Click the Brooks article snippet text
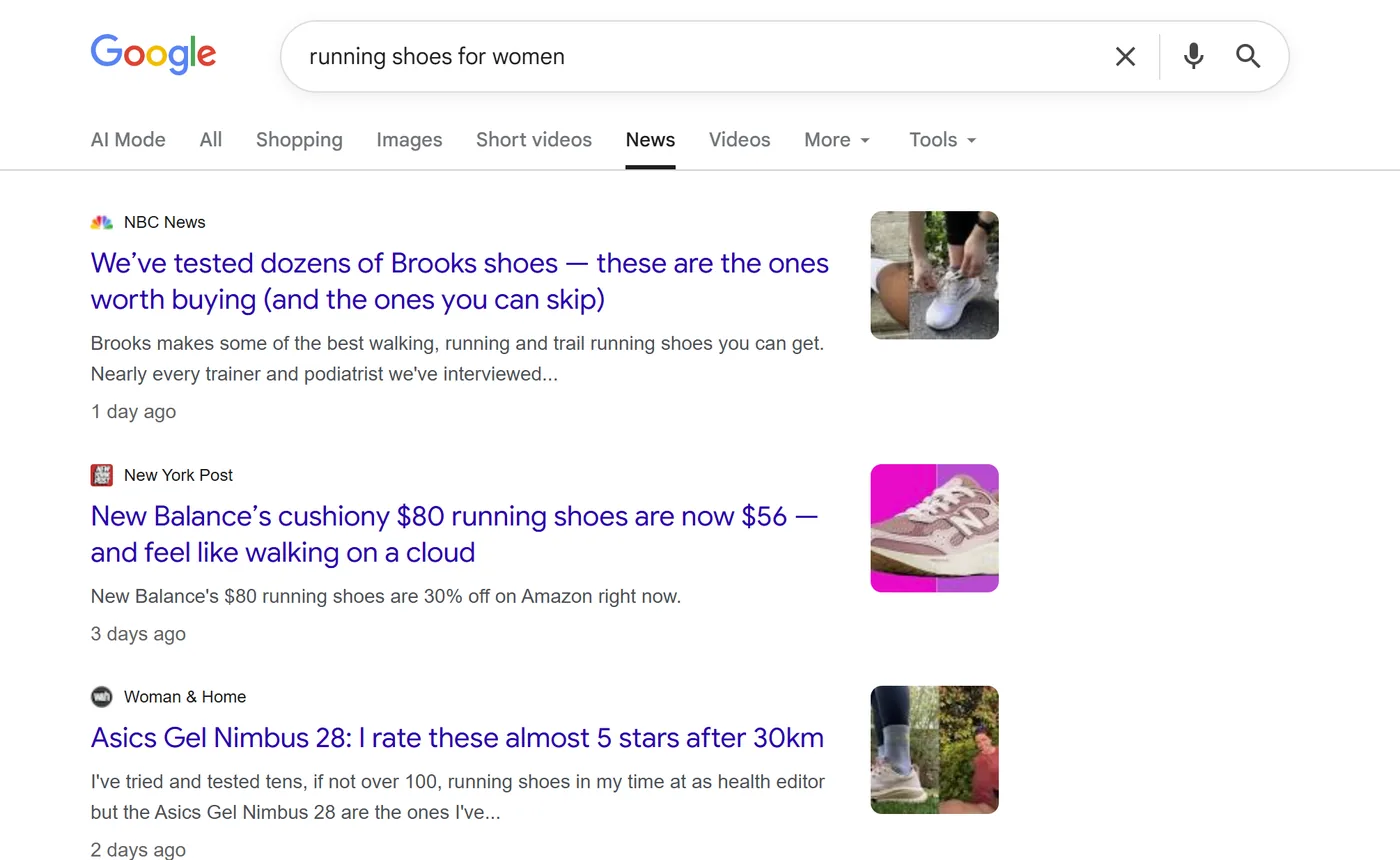 click(x=457, y=359)
